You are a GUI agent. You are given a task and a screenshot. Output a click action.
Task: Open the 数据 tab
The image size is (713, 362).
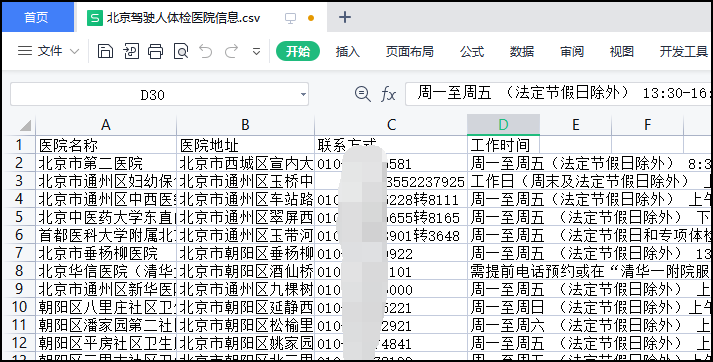tap(522, 51)
